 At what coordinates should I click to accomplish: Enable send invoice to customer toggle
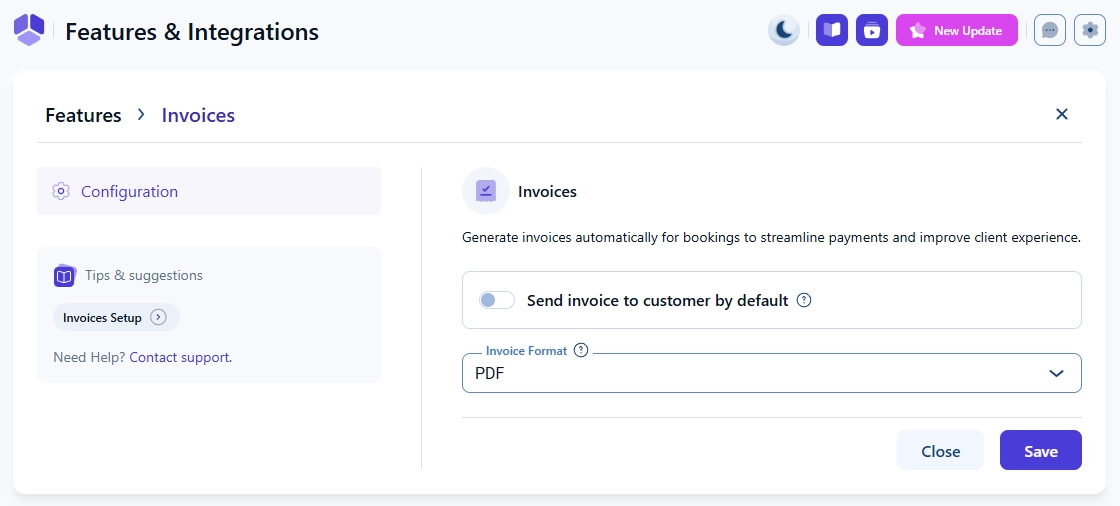click(497, 300)
